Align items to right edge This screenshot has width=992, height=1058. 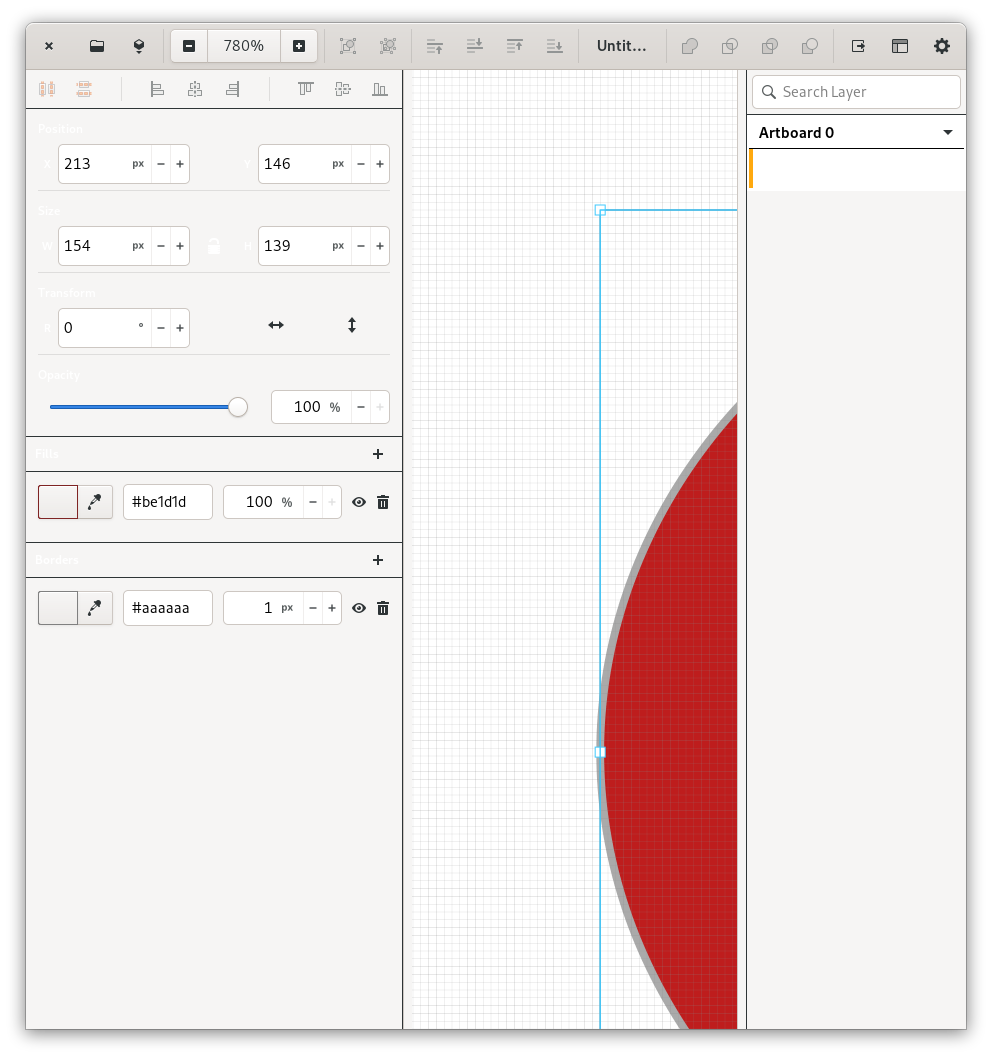233,89
